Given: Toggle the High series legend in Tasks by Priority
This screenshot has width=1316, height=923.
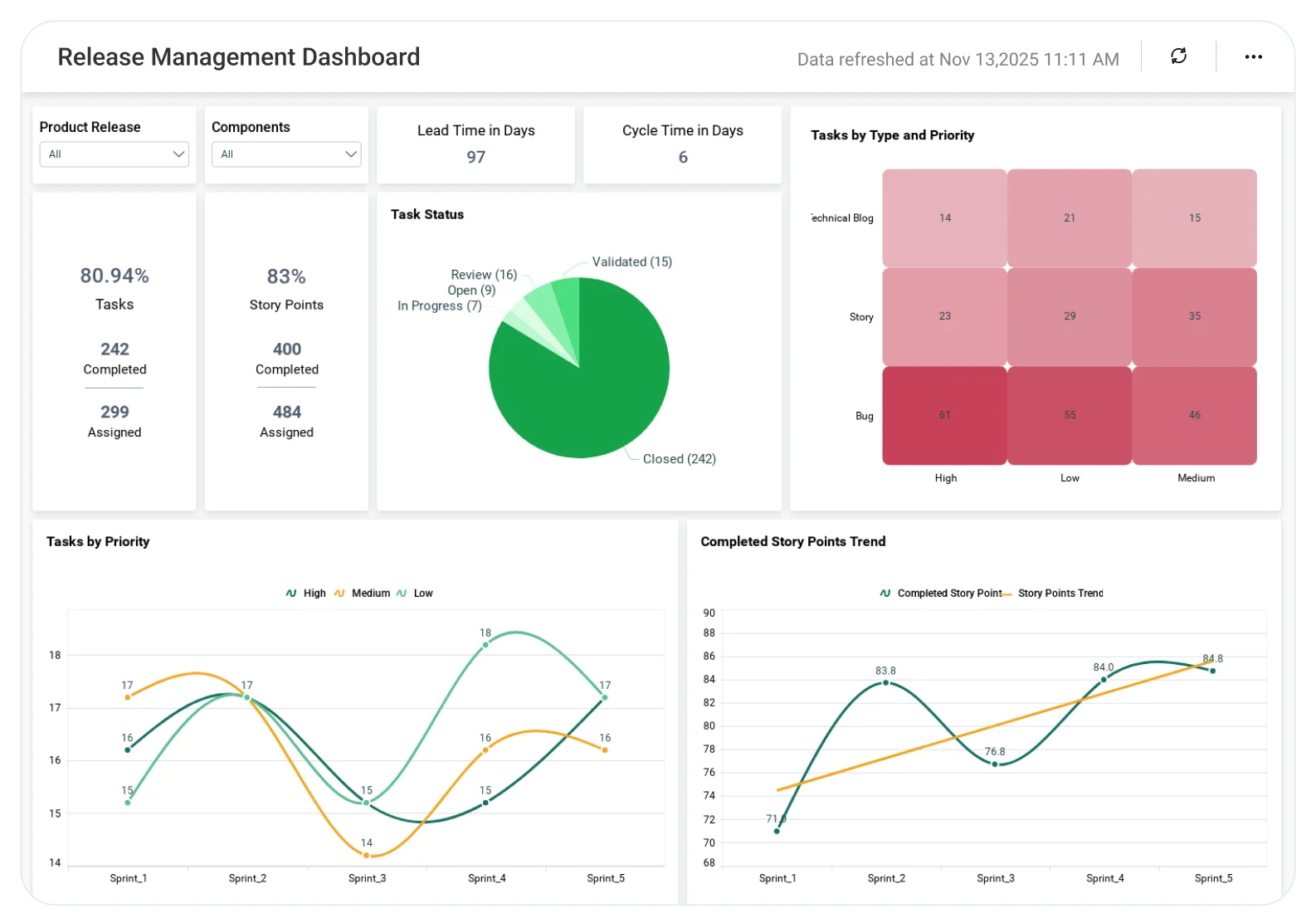Looking at the screenshot, I should 305,593.
